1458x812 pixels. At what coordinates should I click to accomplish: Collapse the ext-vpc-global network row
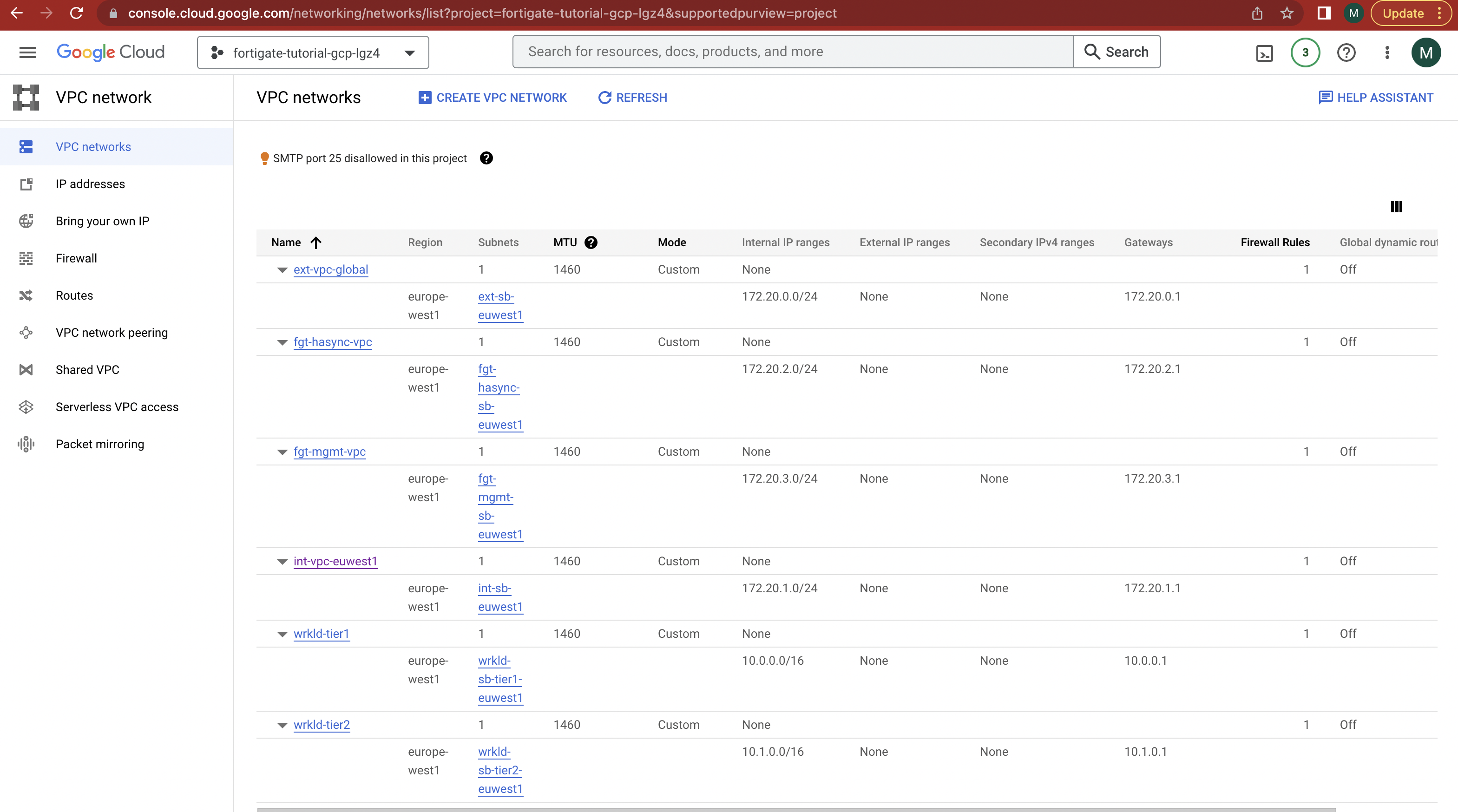tap(282, 270)
